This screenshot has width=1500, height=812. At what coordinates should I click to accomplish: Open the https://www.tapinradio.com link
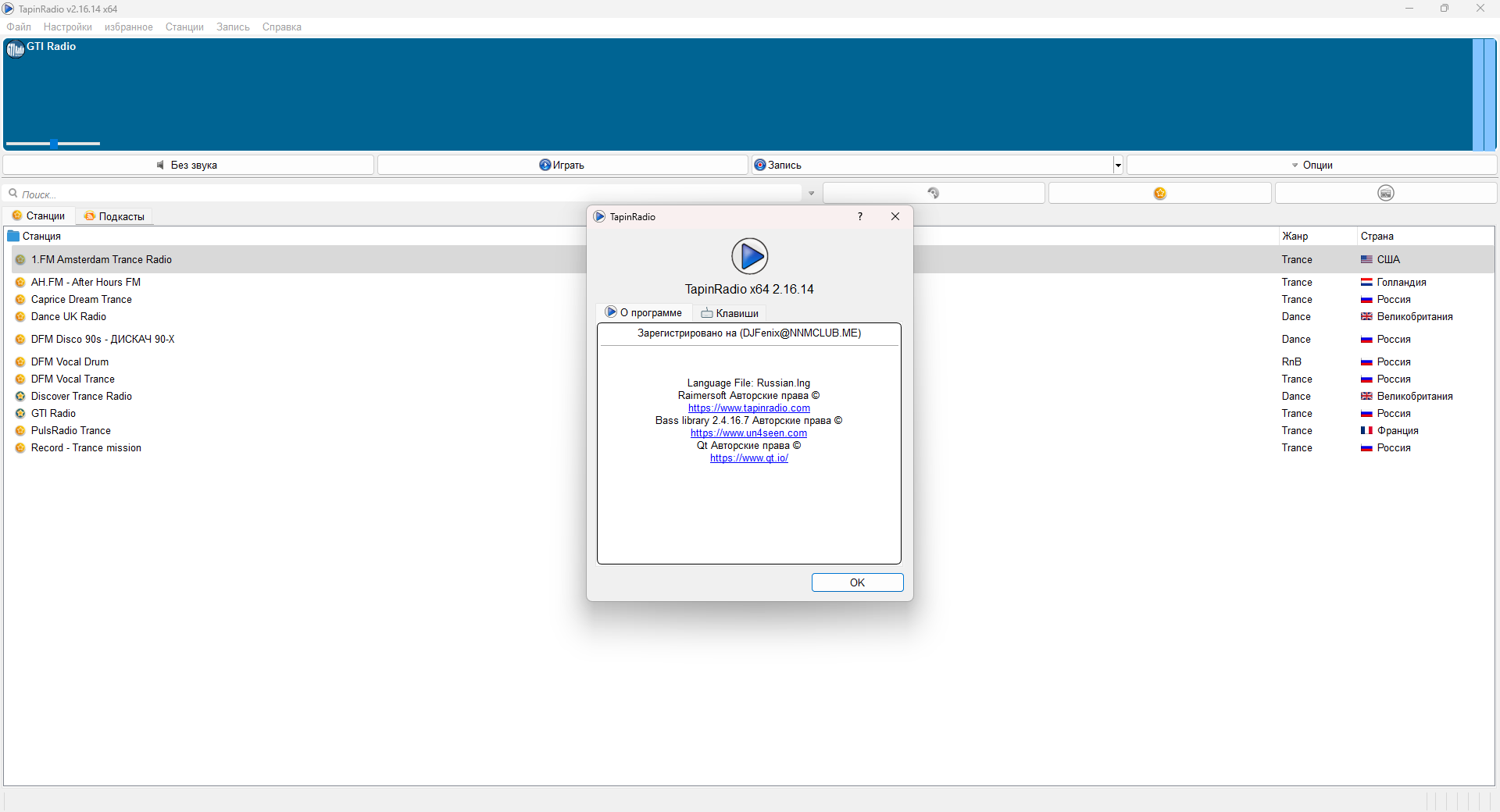click(x=749, y=408)
